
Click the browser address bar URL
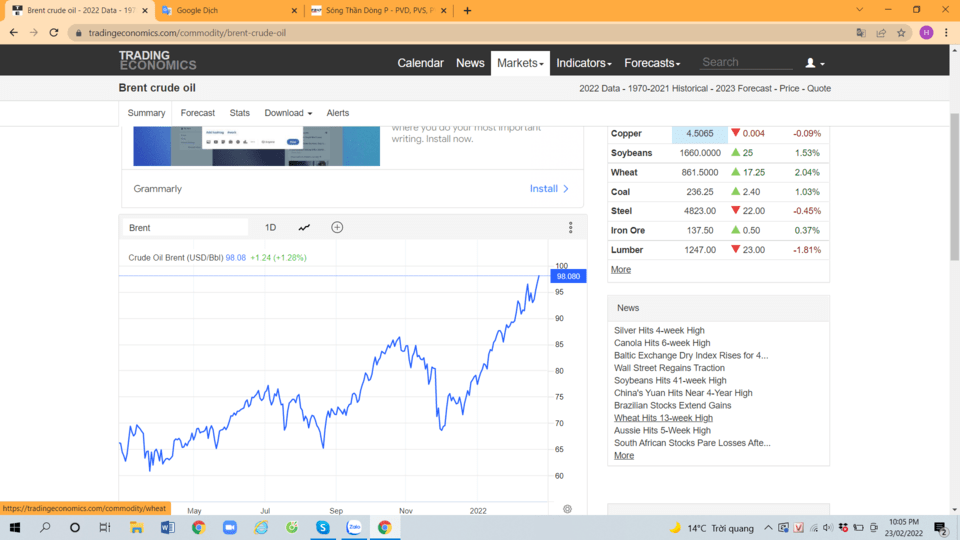pos(187,33)
